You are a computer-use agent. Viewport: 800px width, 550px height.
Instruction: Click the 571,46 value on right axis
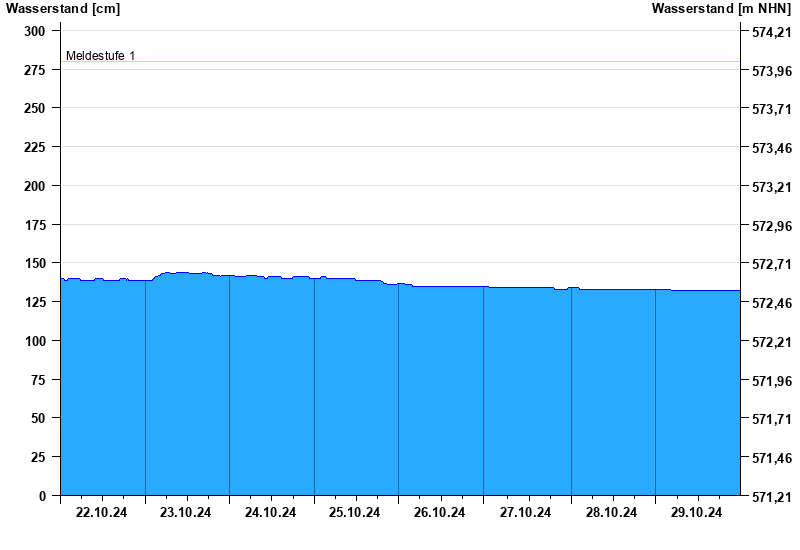(x=772, y=458)
